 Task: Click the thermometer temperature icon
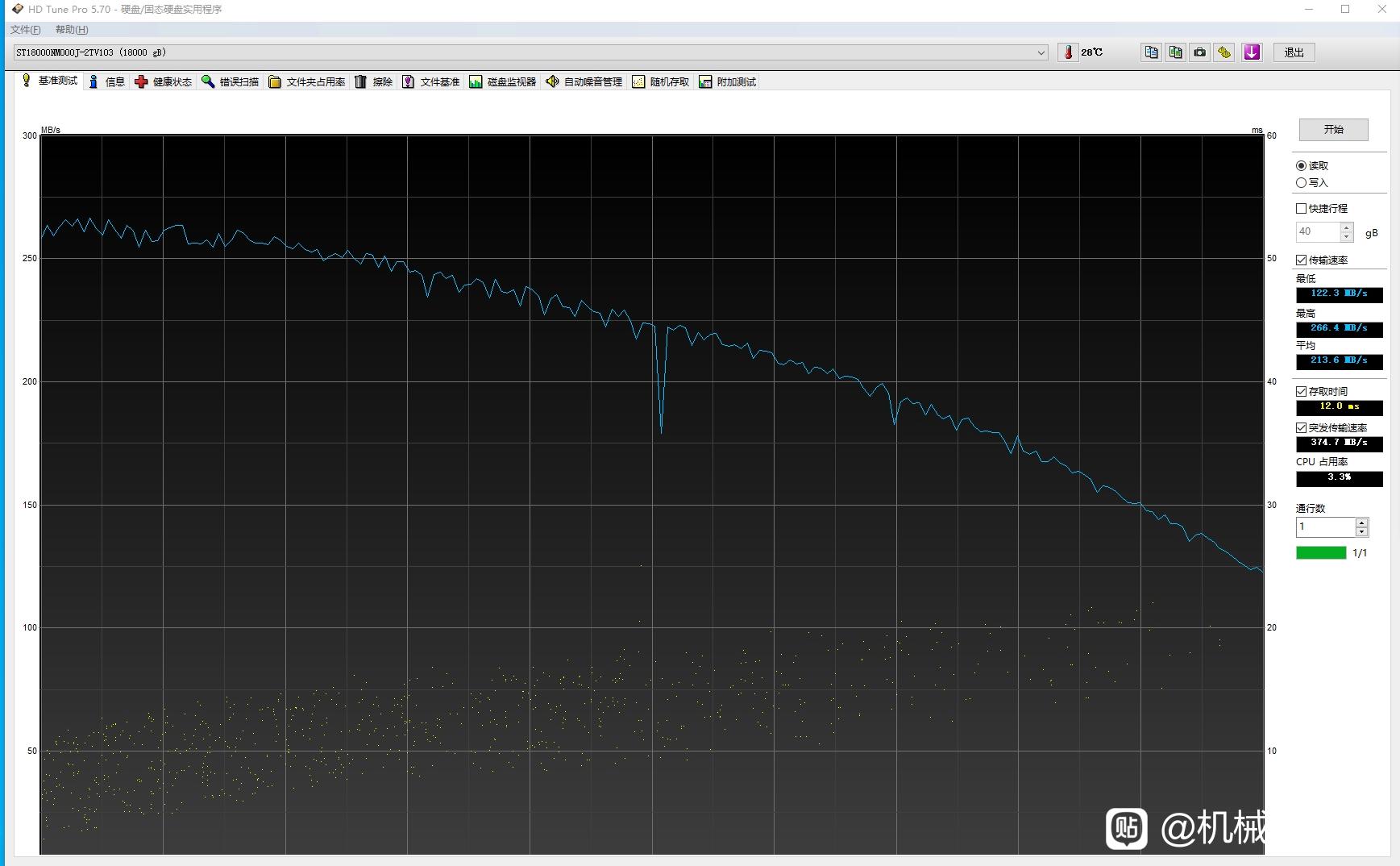tap(1069, 52)
